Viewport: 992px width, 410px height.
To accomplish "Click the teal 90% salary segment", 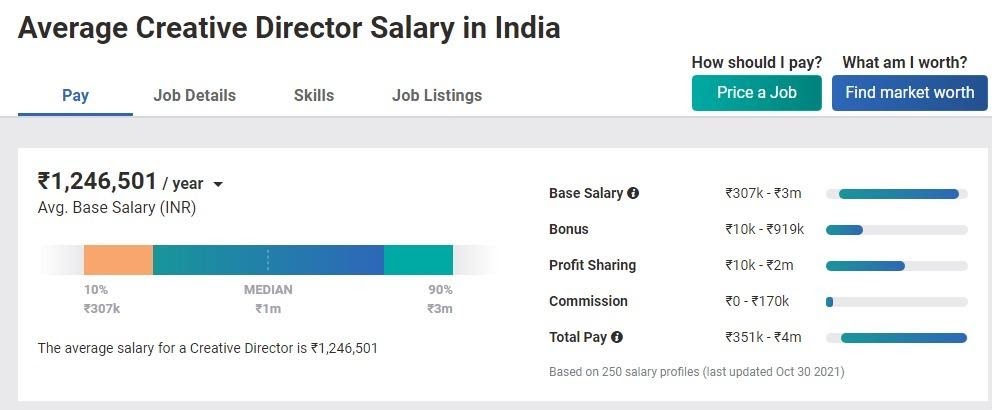I will pyautogui.click(x=418, y=259).
